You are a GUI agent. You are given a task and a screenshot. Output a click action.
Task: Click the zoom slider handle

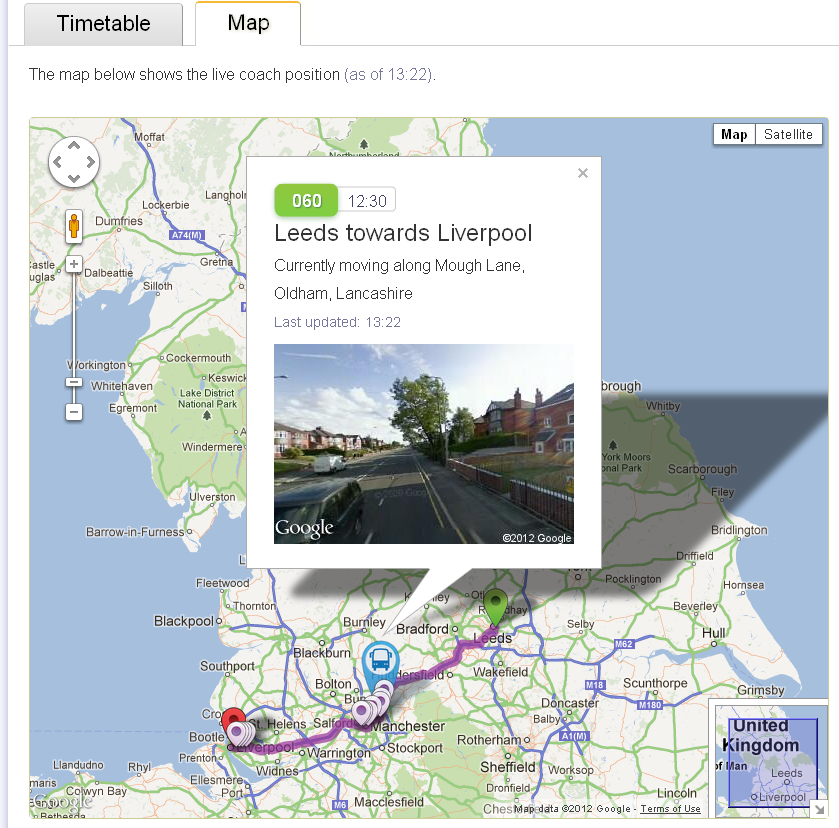pyautogui.click(x=74, y=382)
